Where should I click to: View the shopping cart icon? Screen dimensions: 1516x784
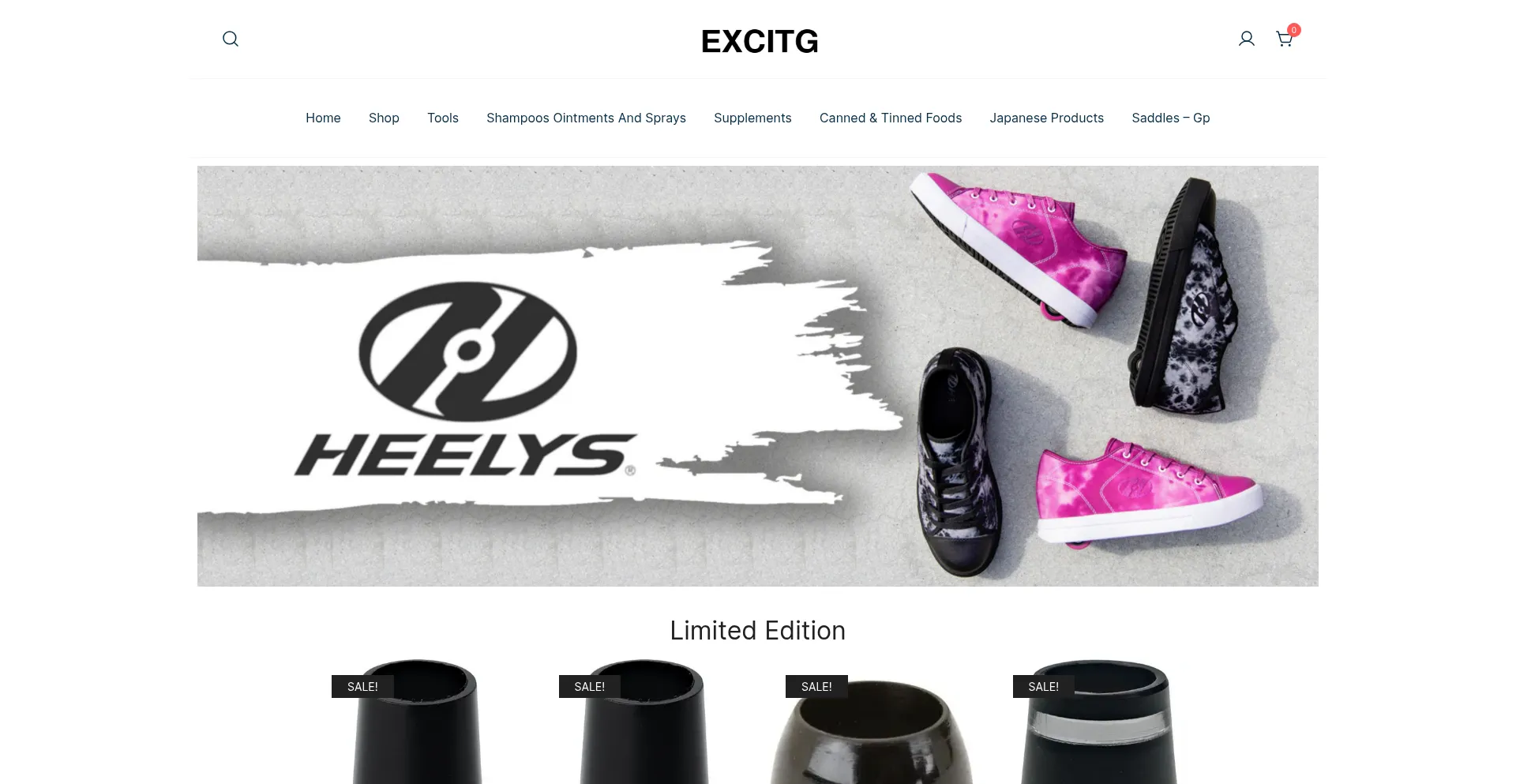pyautogui.click(x=1284, y=39)
